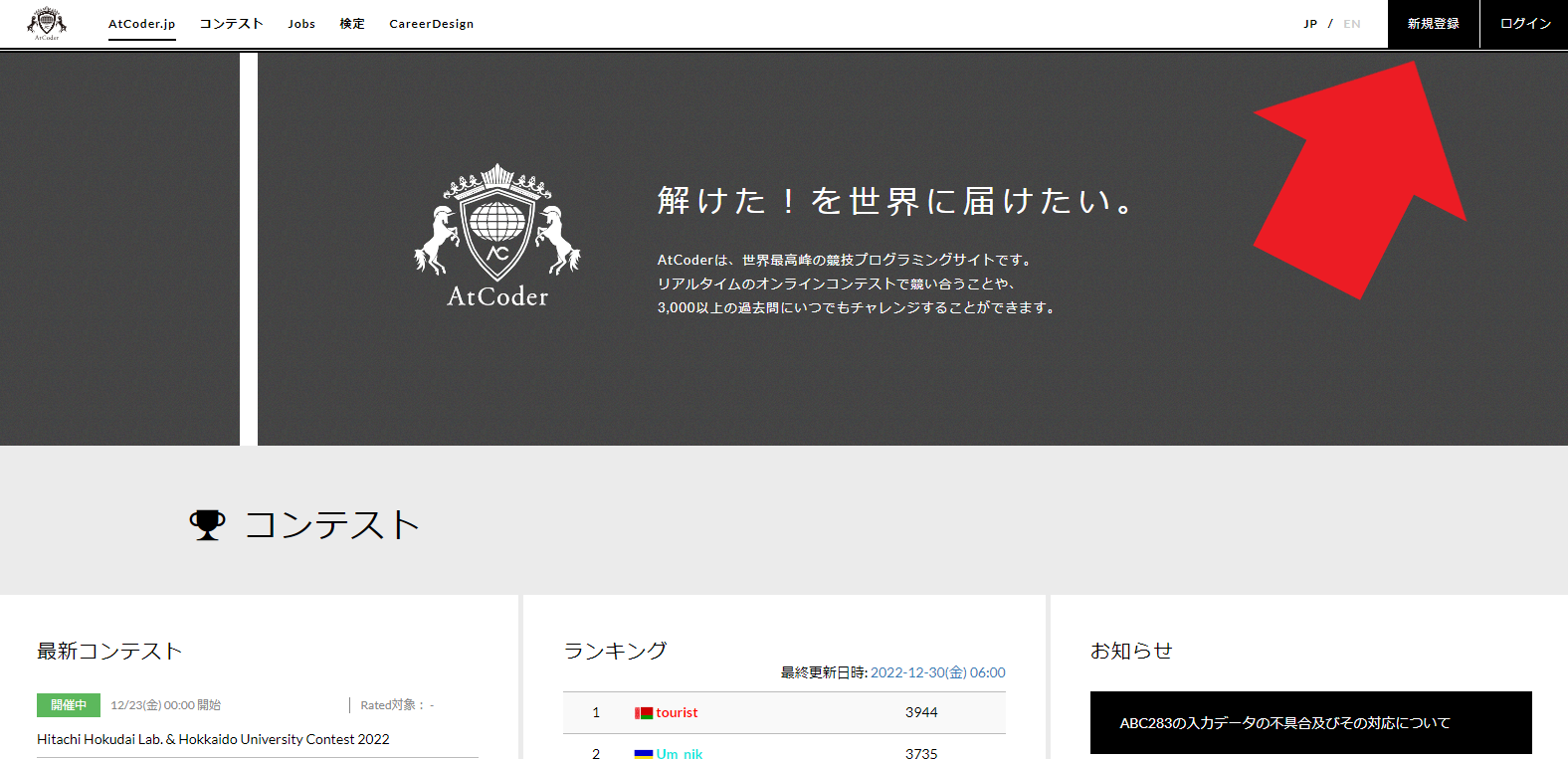Viewport: 1568px width, 759px height.
Task: Open Hitachi Hokudai Lab. & Hokkaido University Contest 2022
Action: [213, 739]
